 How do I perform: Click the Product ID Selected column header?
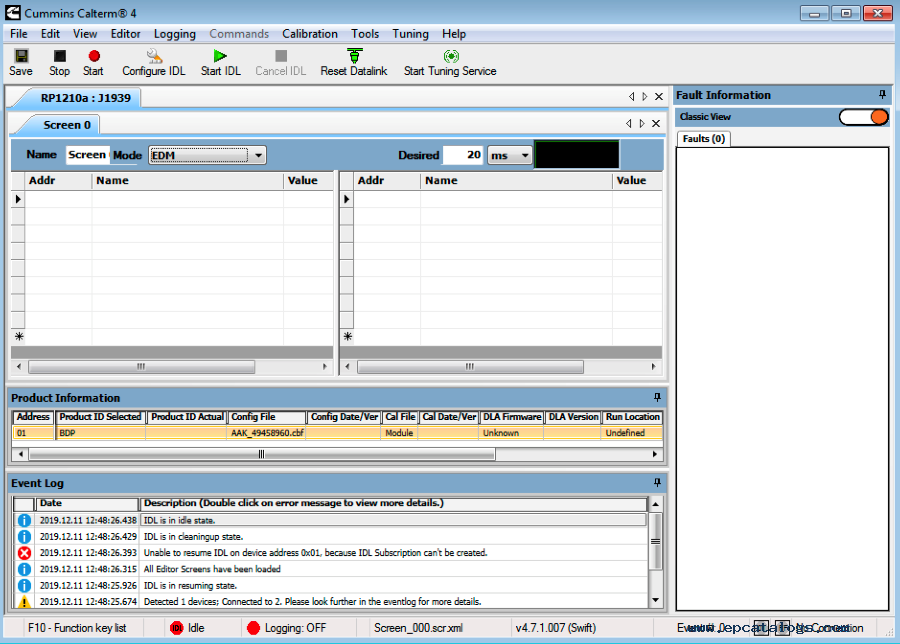(x=100, y=417)
